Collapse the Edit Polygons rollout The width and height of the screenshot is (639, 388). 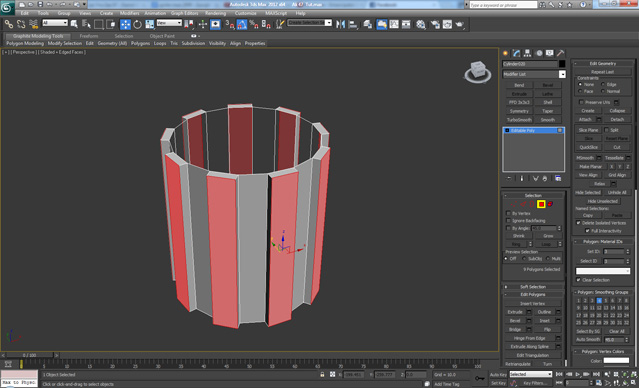(x=533, y=294)
